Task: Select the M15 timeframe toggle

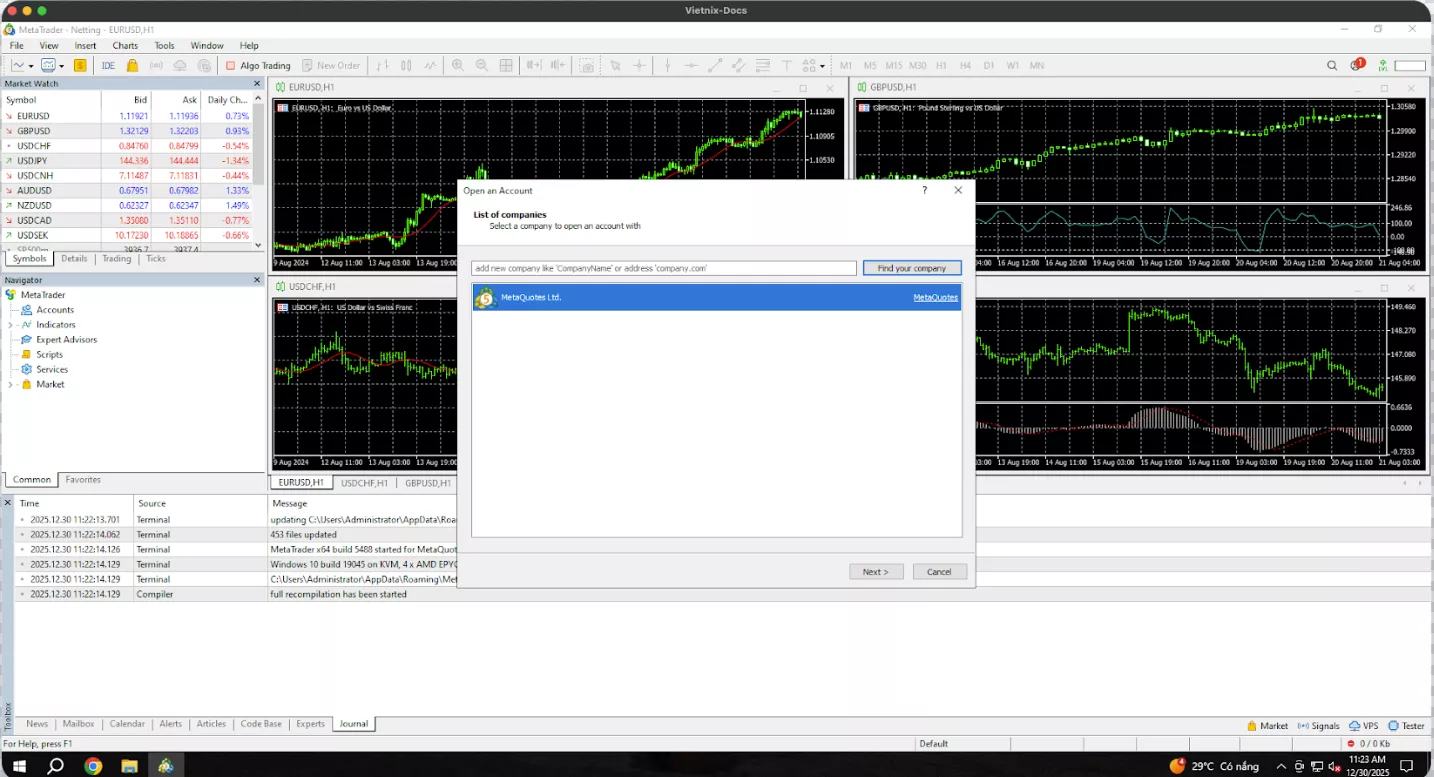Action: point(893,66)
